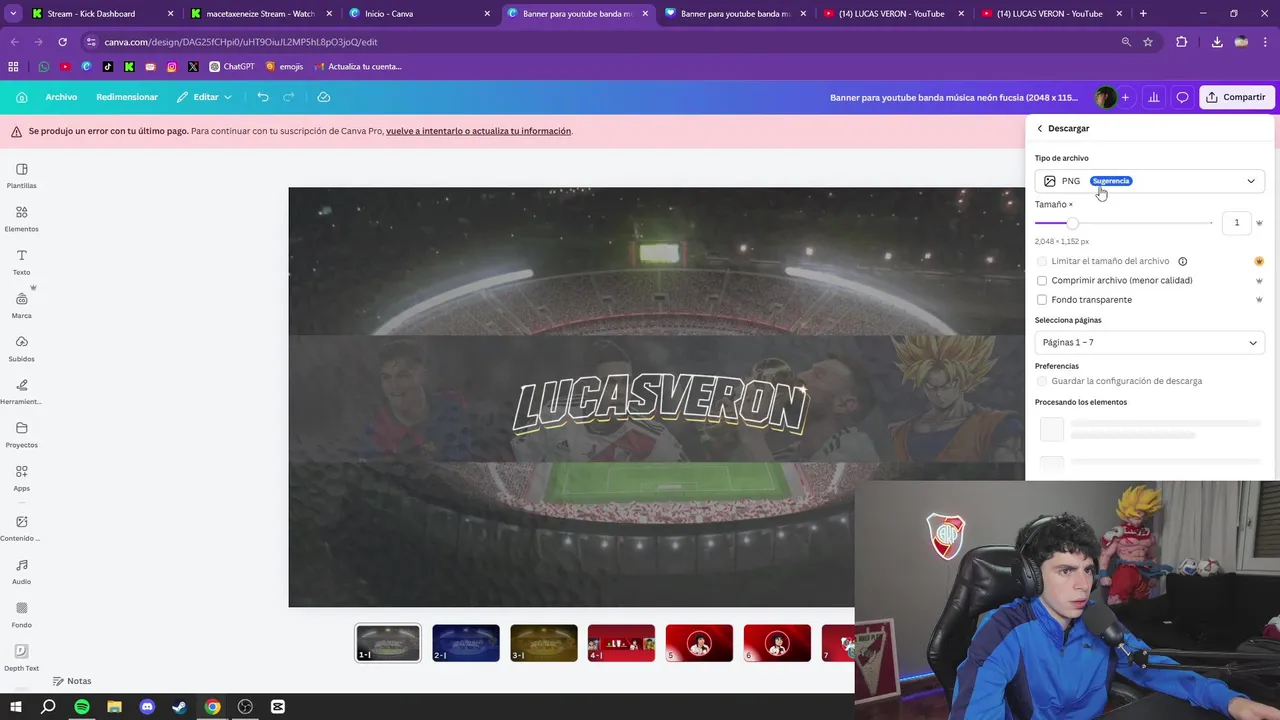Open the Elementos panel
The width and height of the screenshot is (1280, 720).
(22, 219)
